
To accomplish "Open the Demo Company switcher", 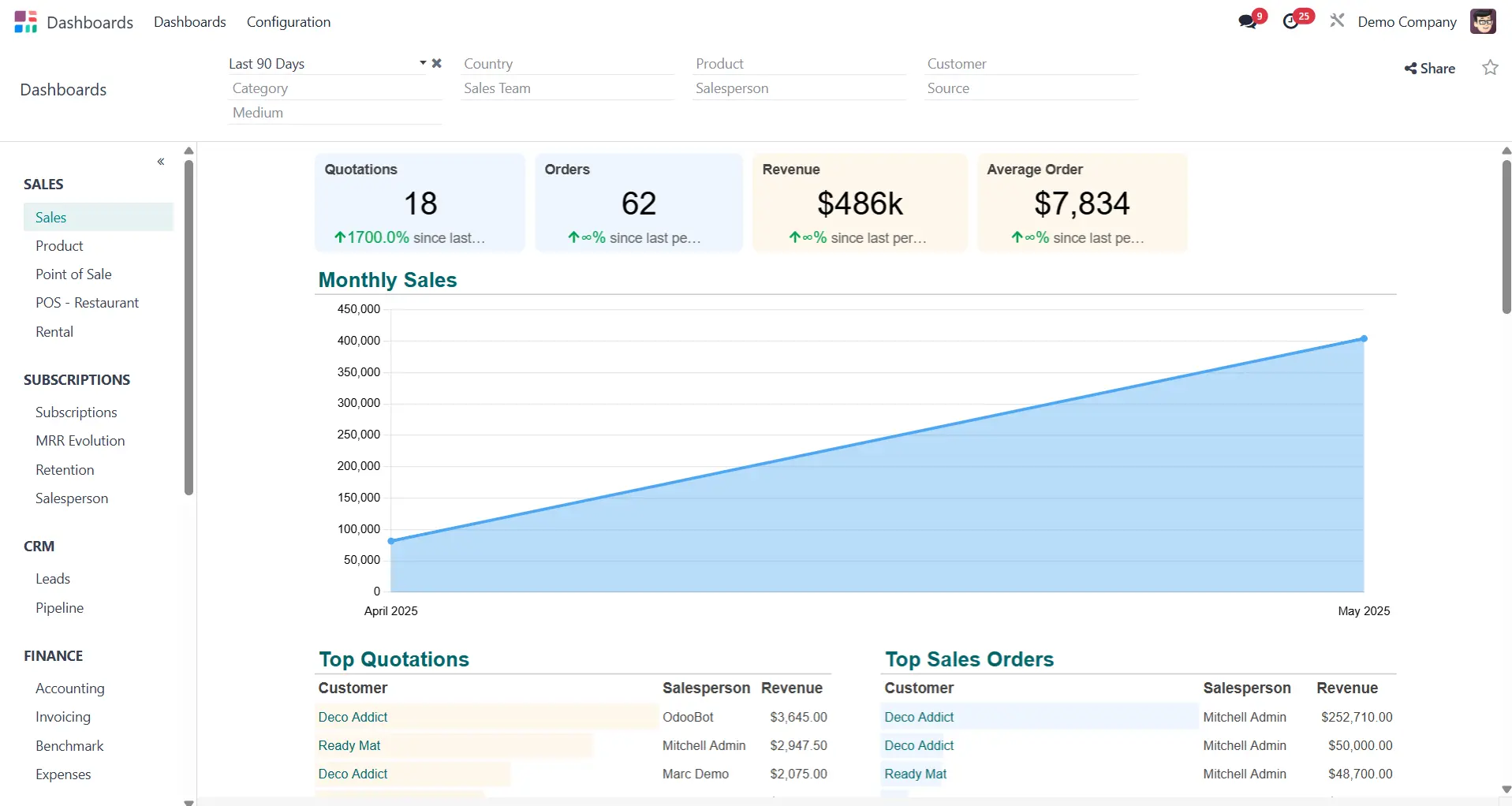I will click(x=1406, y=22).
